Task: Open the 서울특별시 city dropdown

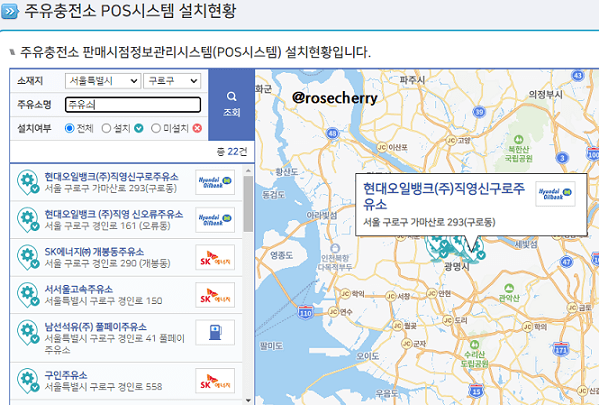Action: point(103,81)
